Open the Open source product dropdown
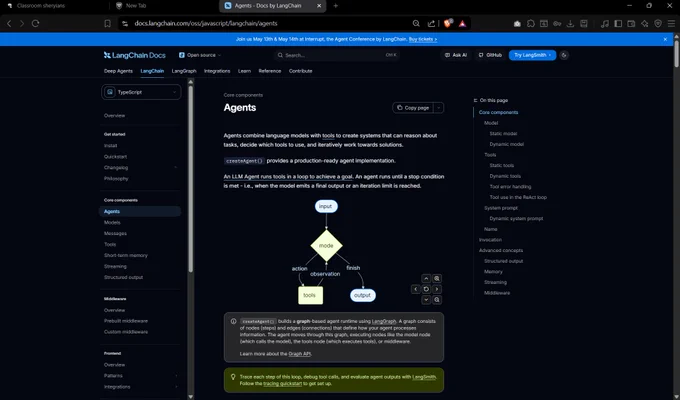The height and width of the screenshot is (400, 680). [x=200, y=55]
